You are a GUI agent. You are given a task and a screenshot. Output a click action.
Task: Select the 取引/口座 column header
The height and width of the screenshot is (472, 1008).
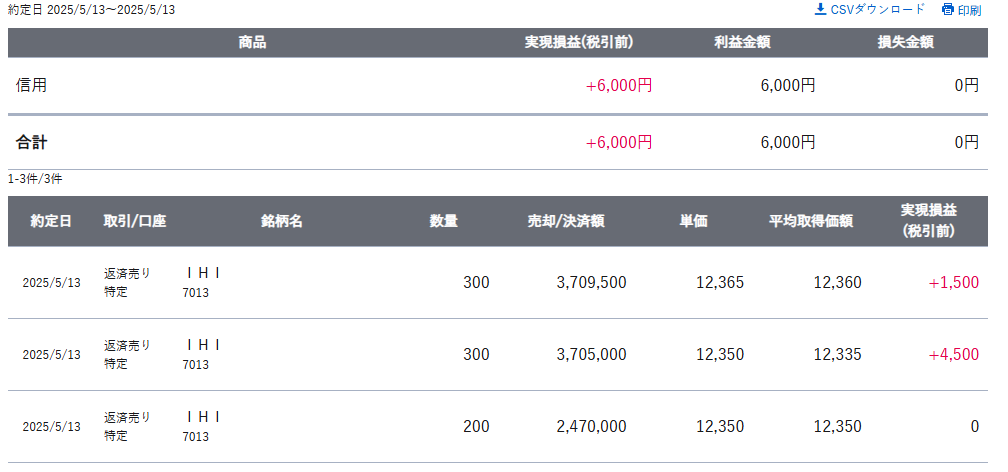pos(135,221)
